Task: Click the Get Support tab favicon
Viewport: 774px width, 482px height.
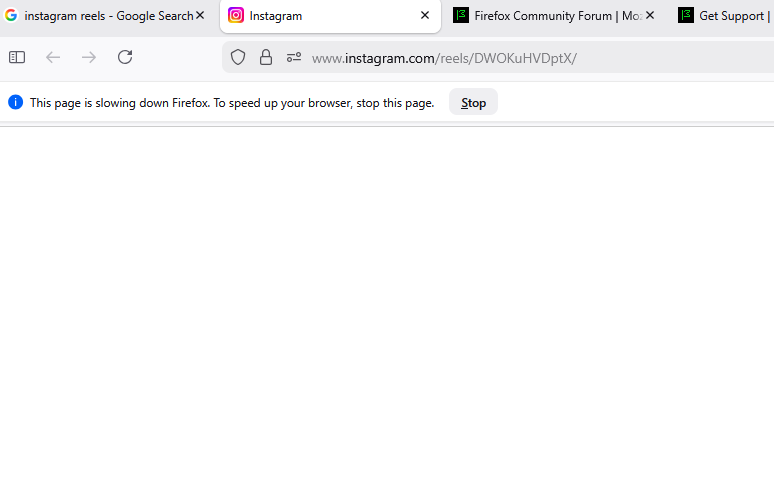Action: [x=686, y=15]
